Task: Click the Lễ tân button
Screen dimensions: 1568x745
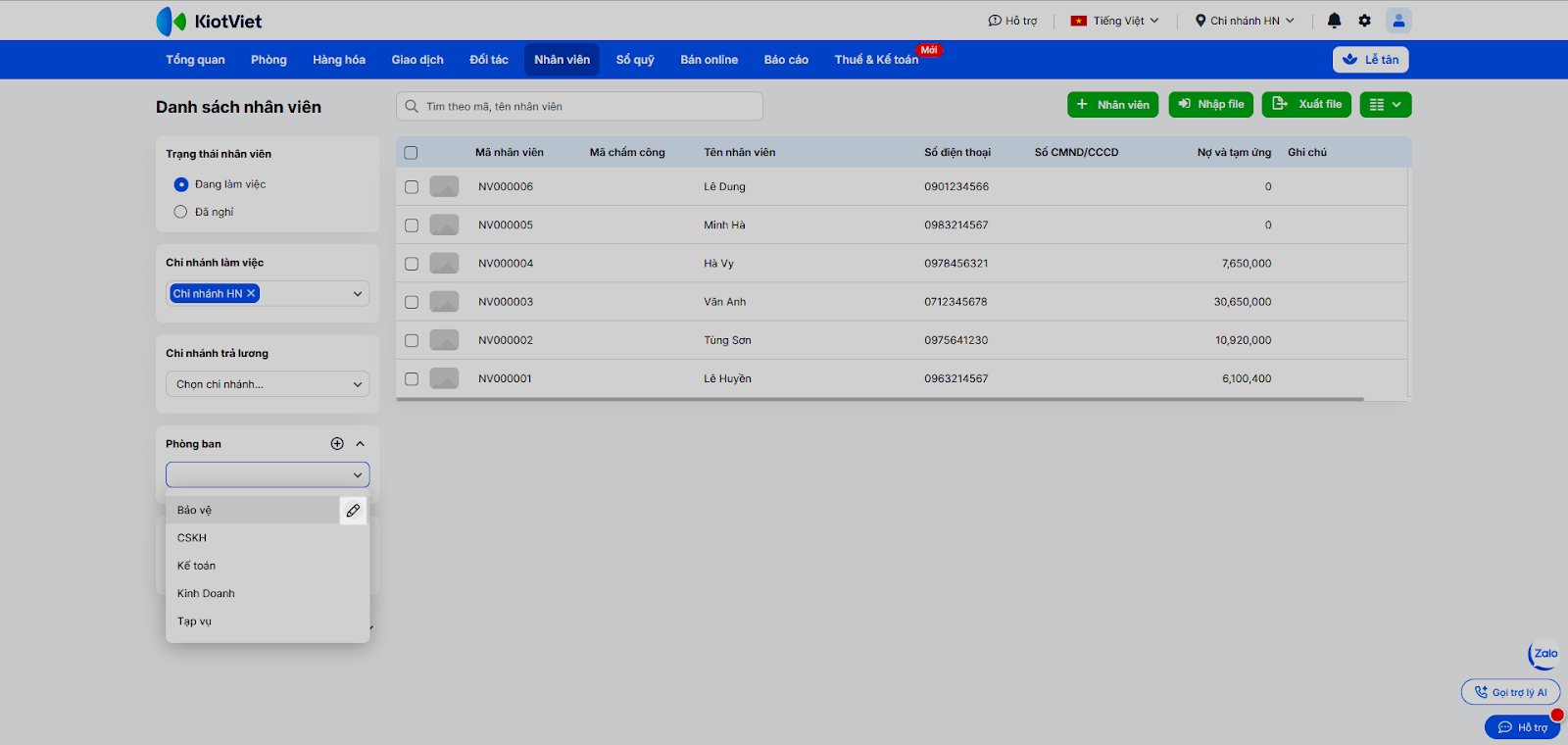Action: (x=1370, y=60)
